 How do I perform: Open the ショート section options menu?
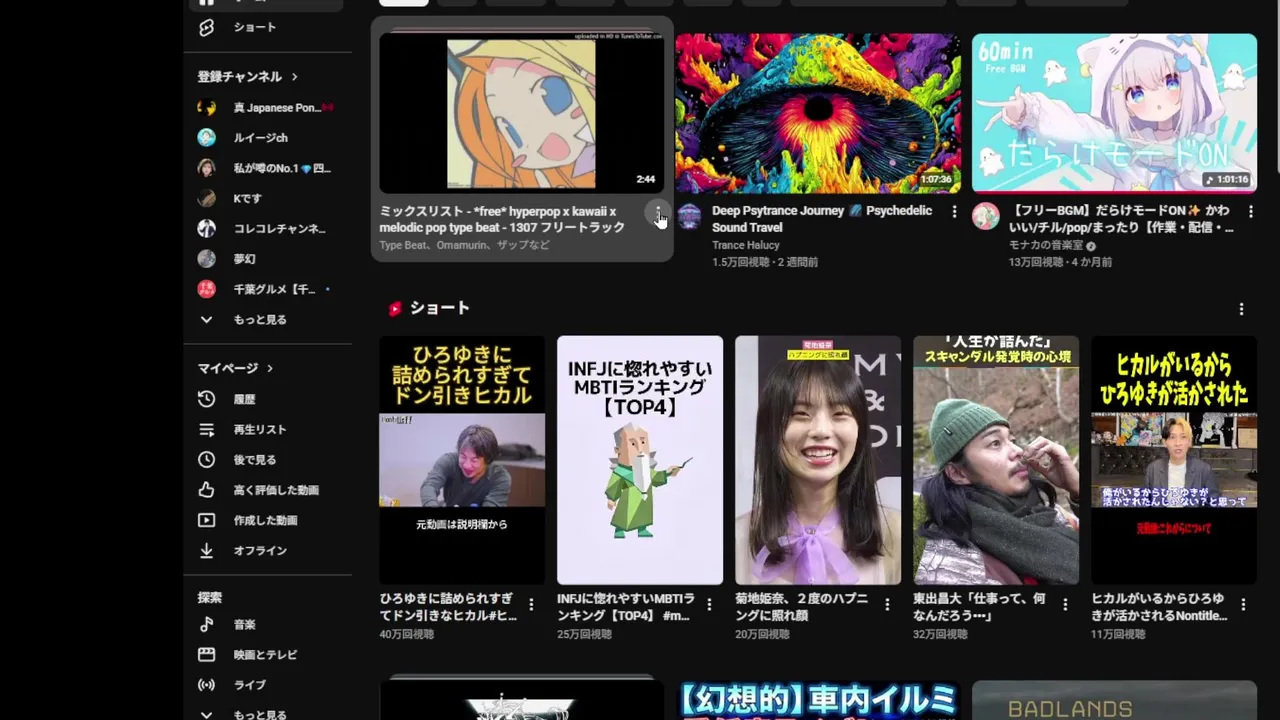[x=1241, y=309]
